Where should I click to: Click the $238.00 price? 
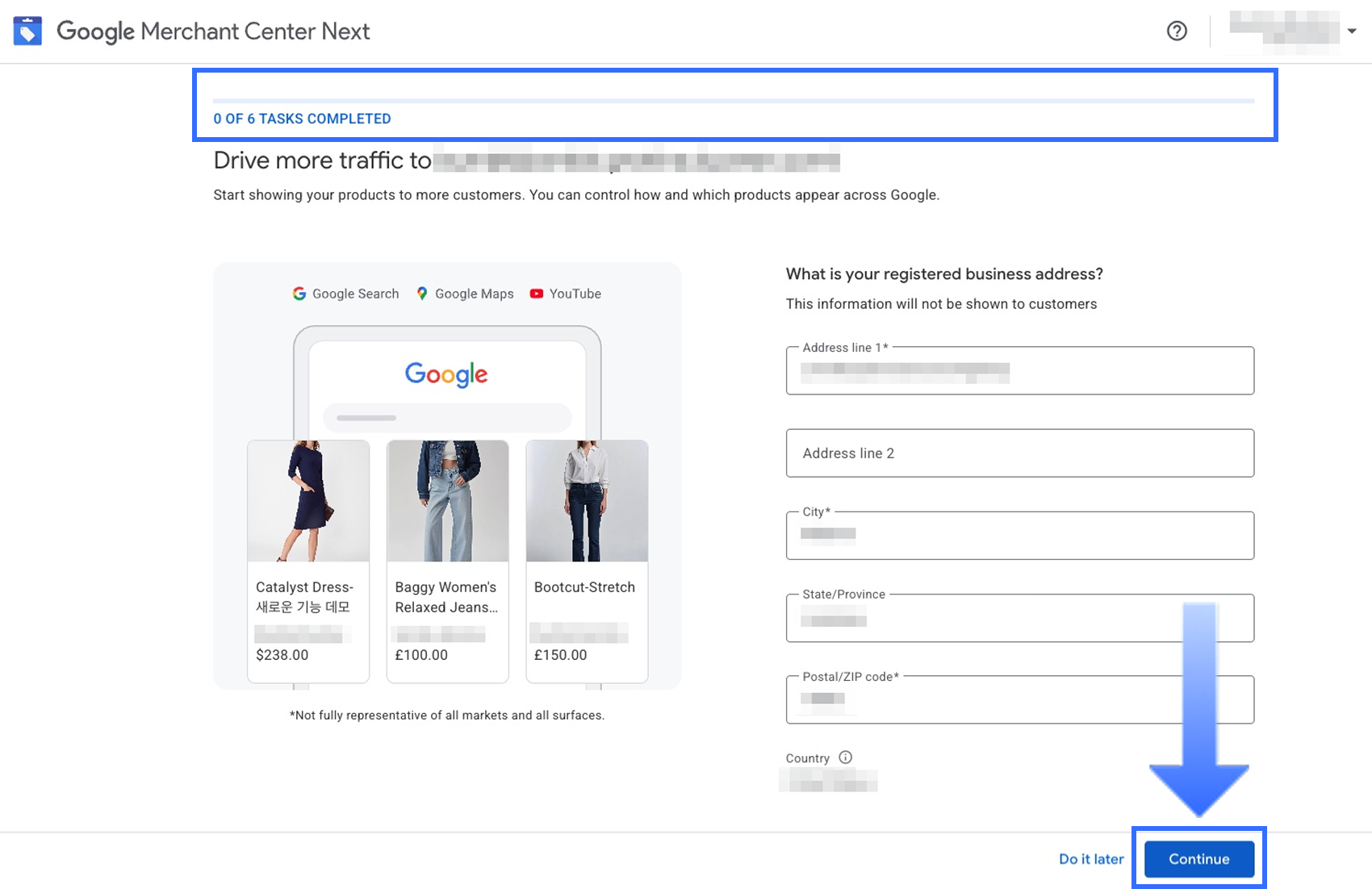click(x=282, y=655)
